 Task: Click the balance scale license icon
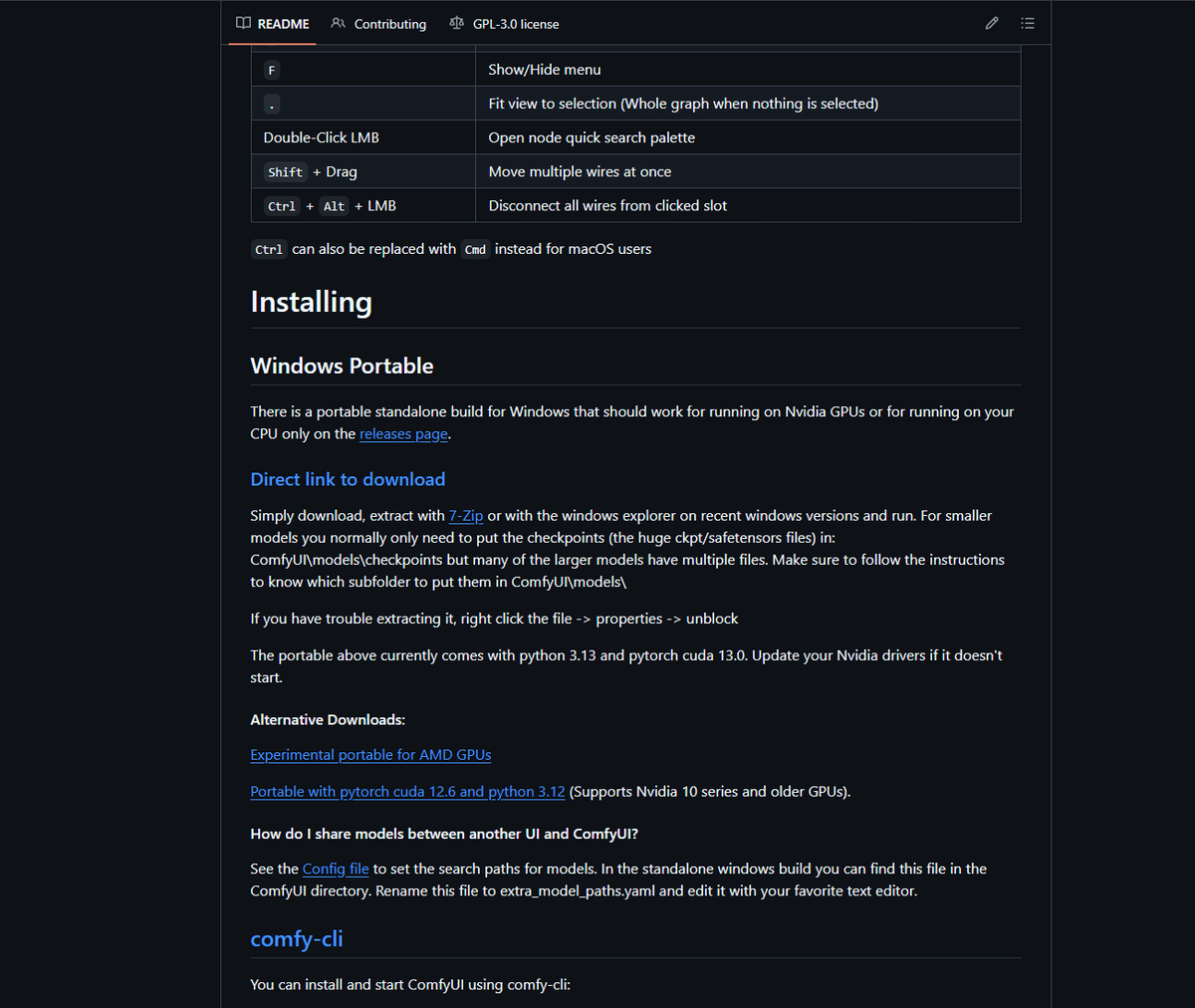tap(456, 23)
